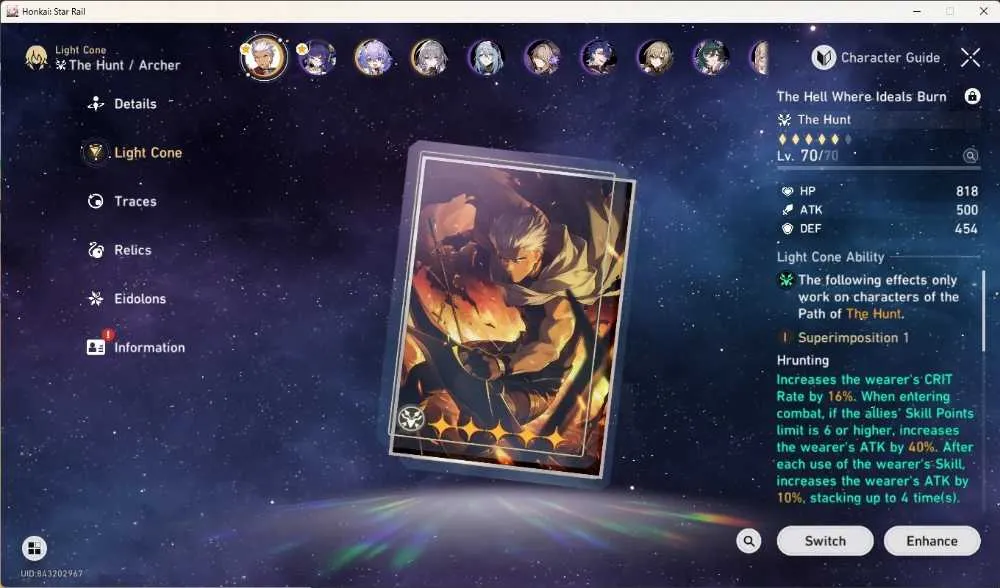Click the HP value 818
The width and height of the screenshot is (1000, 588).
coord(967,191)
